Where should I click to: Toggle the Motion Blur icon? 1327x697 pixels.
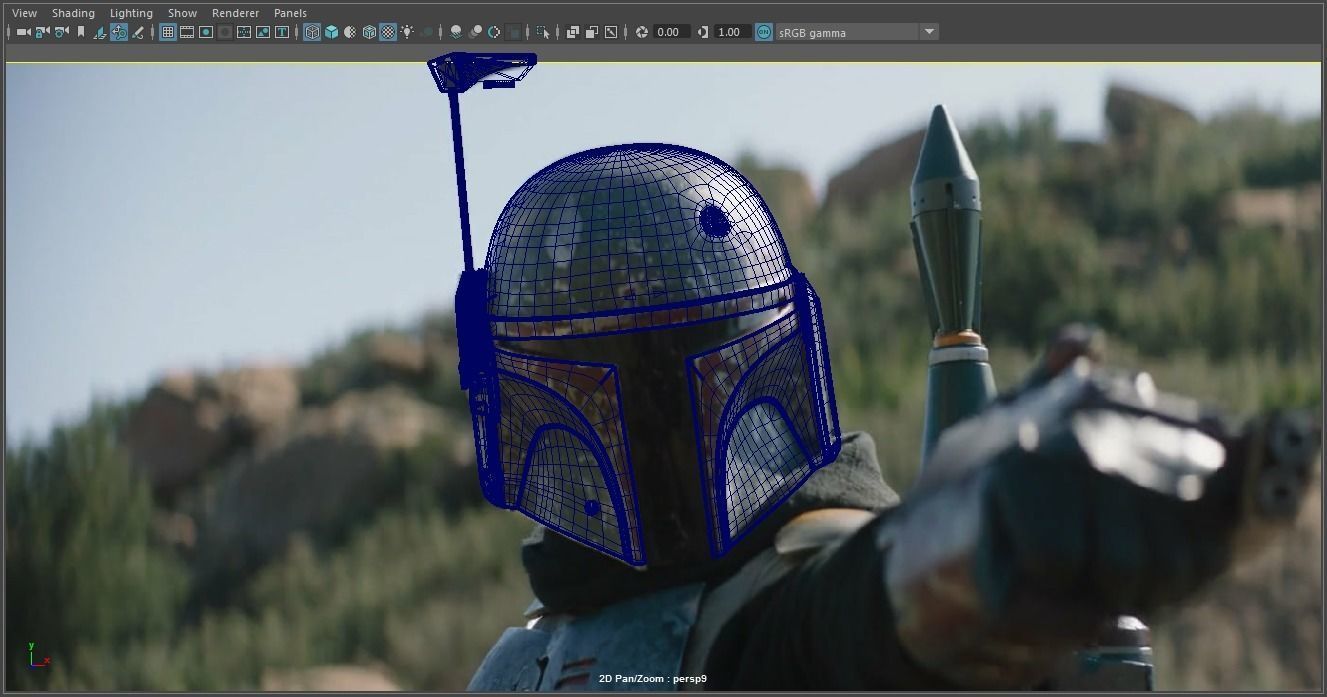point(475,32)
